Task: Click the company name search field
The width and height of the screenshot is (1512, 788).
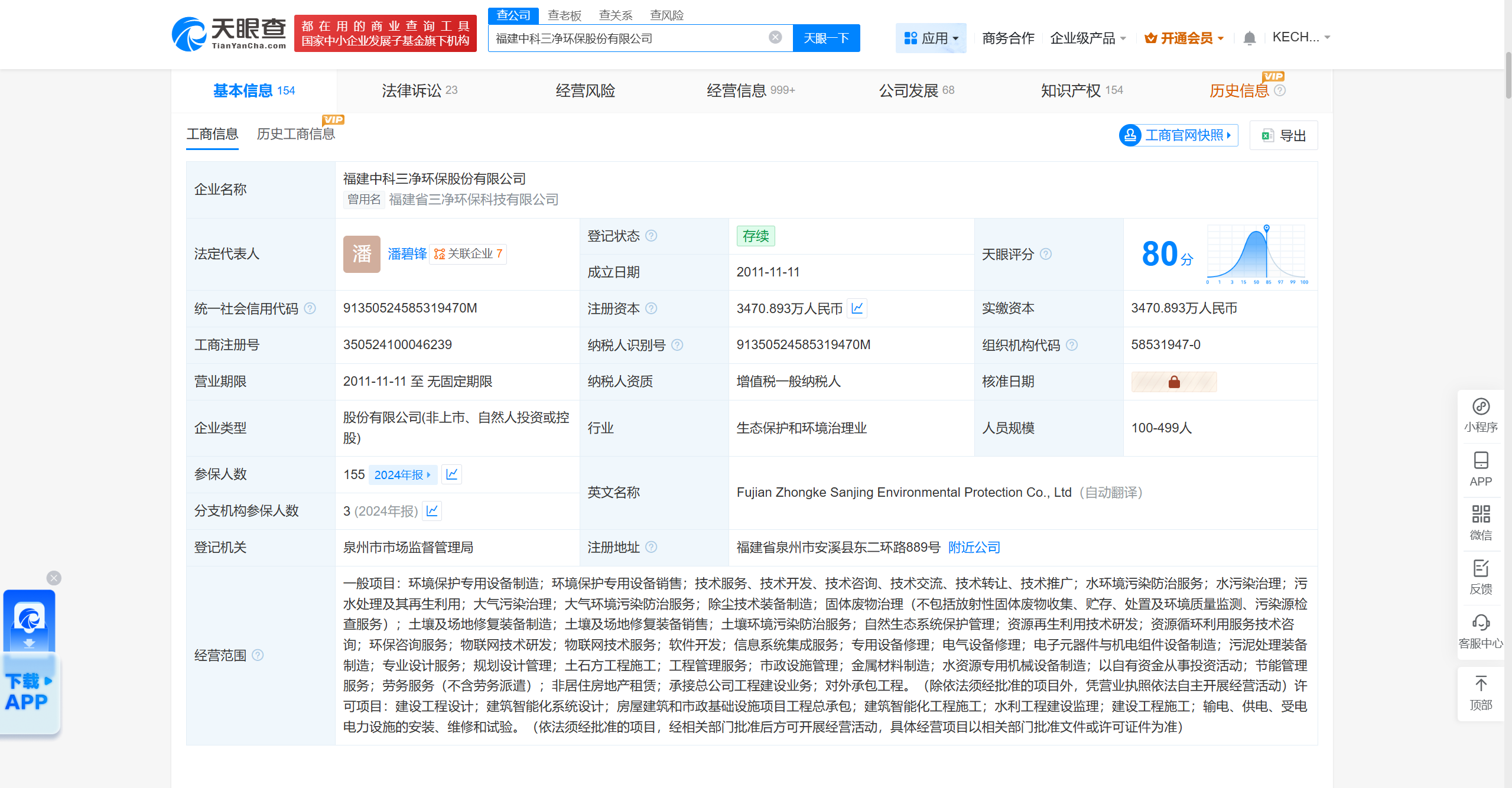Action: (x=626, y=38)
